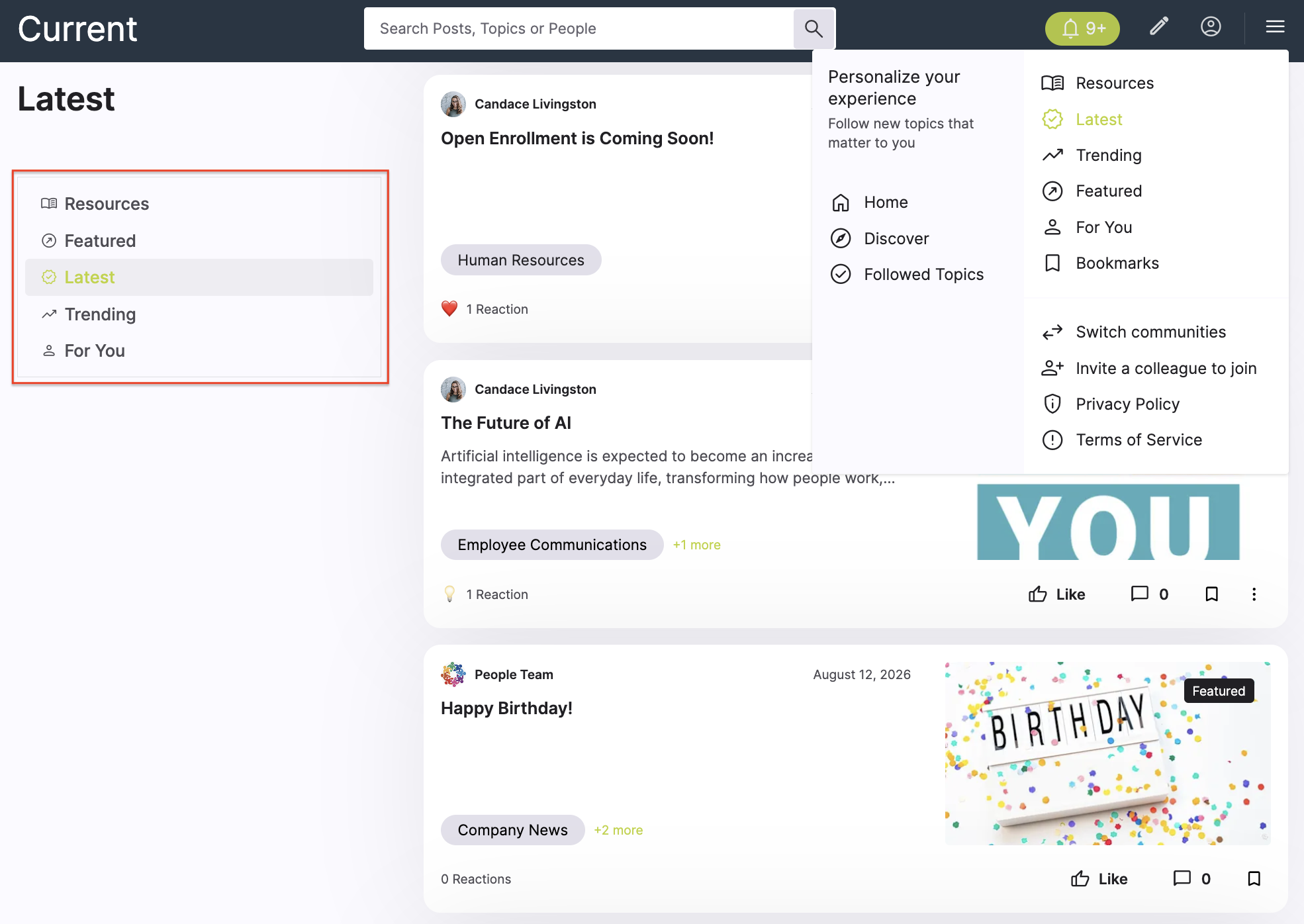
Task: Like The Future of AI post
Action: [x=1057, y=594]
